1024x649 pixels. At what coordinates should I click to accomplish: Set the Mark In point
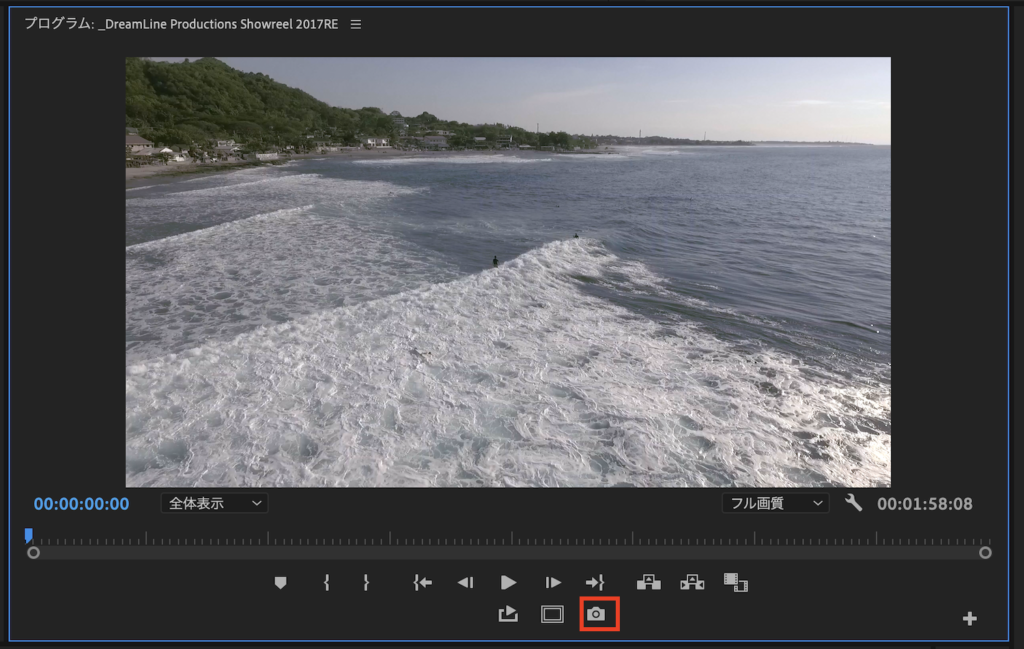327,582
